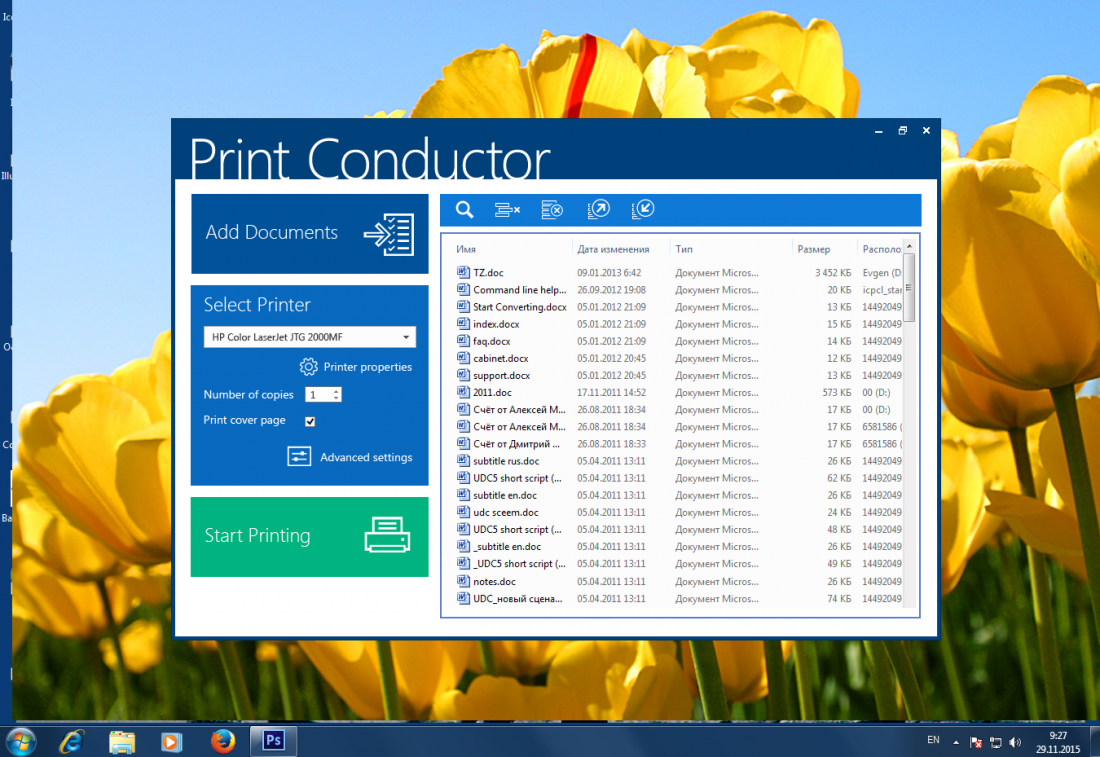The image size is (1100, 757).
Task: Sort by the Располо... column header
Action: pyautogui.click(x=882, y=249)
